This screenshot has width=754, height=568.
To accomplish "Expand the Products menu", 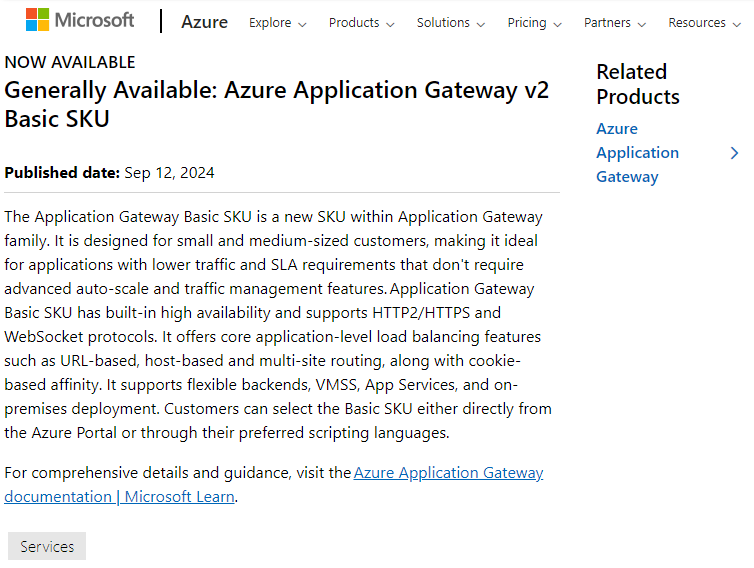I will click(x=362, y=23).
